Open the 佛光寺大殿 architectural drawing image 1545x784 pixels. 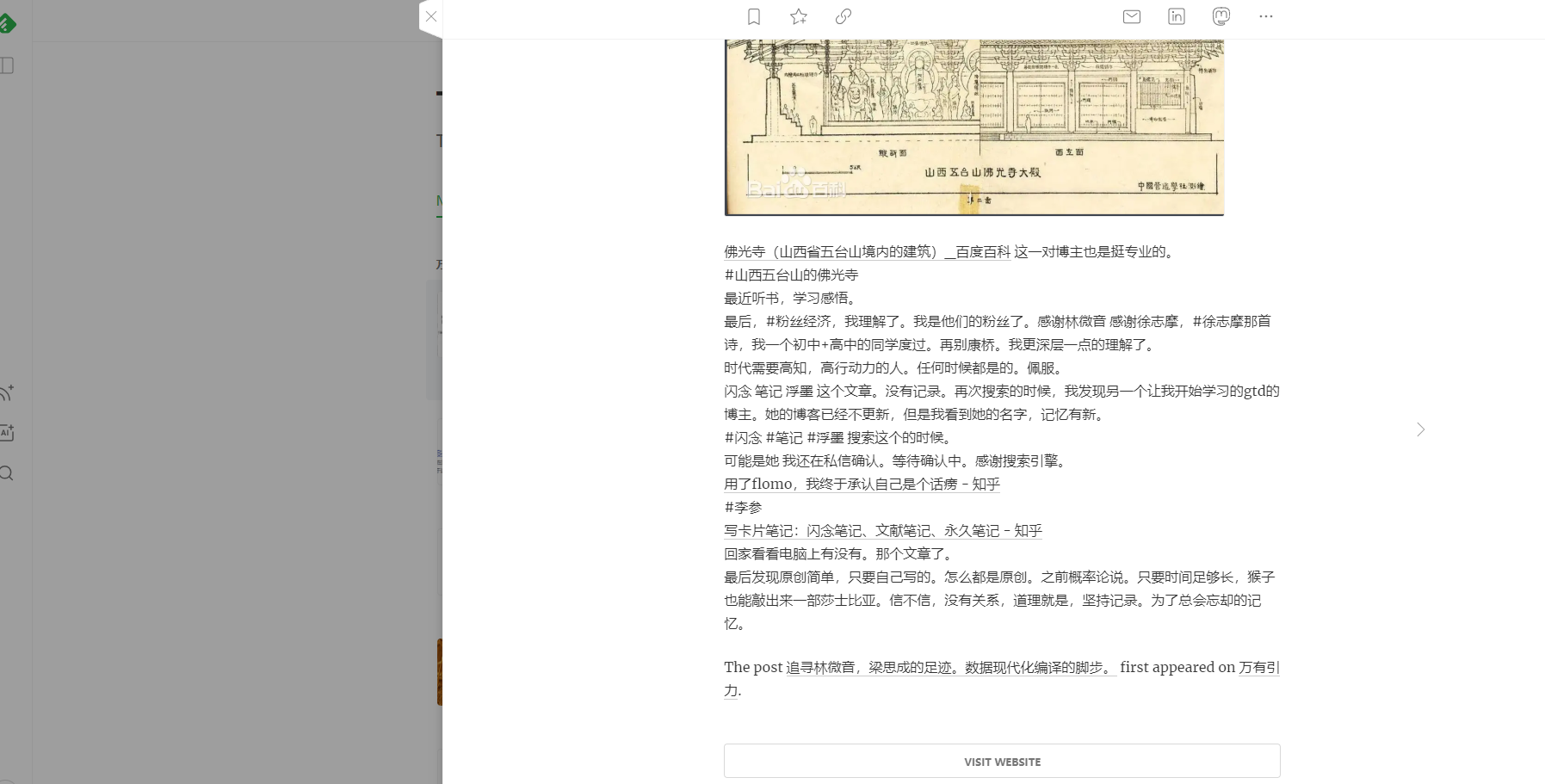click(x=973, y=127)
